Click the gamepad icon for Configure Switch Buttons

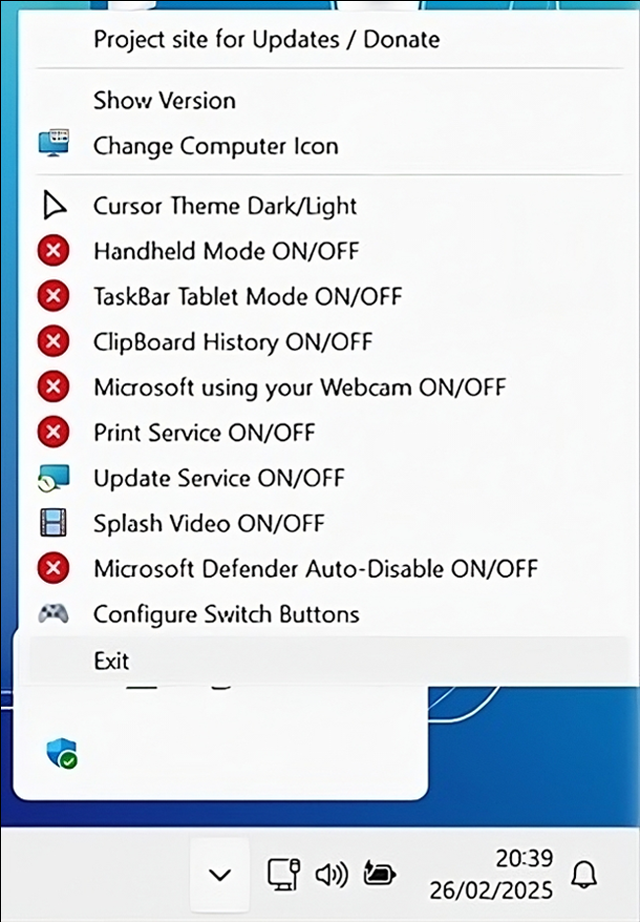tap(53, 613)
